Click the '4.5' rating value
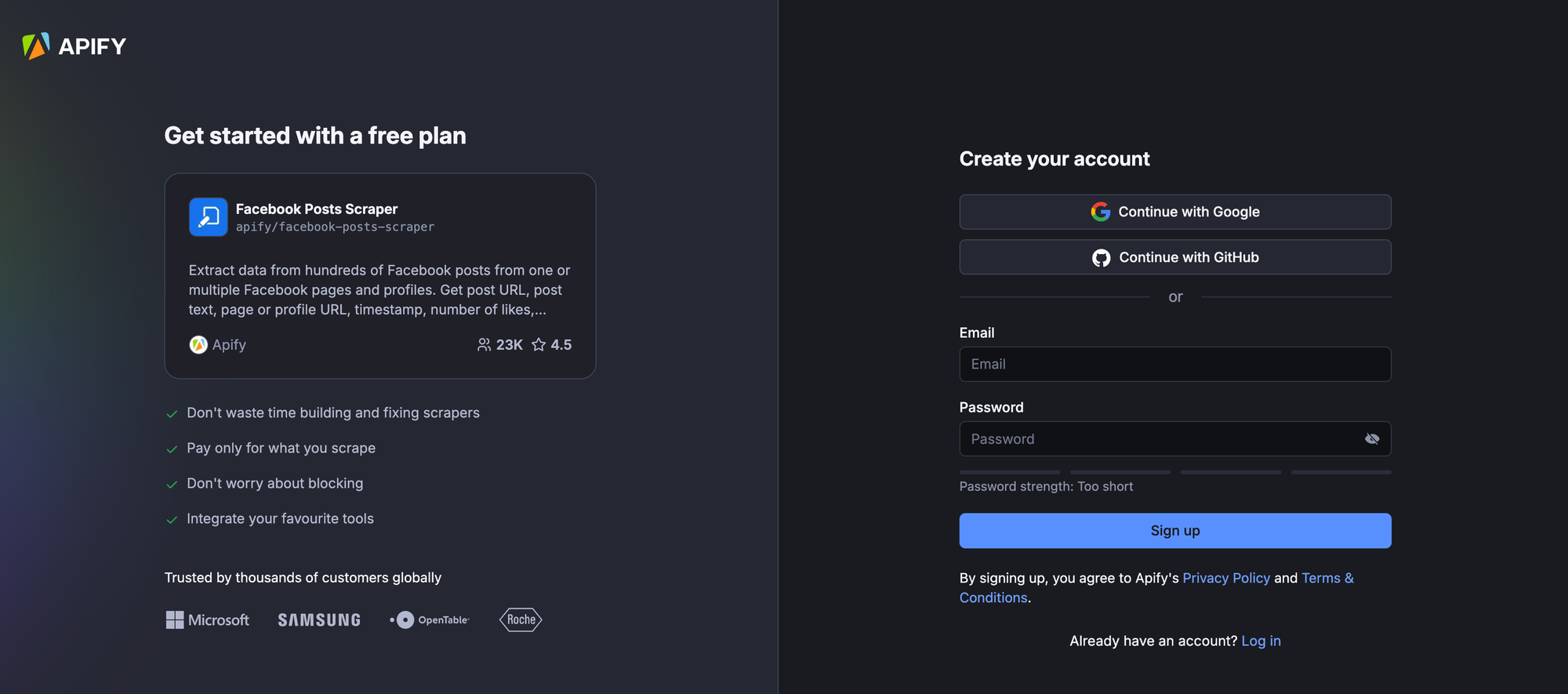The width and height of the screenshot is (1568, 694). (561, 345)
